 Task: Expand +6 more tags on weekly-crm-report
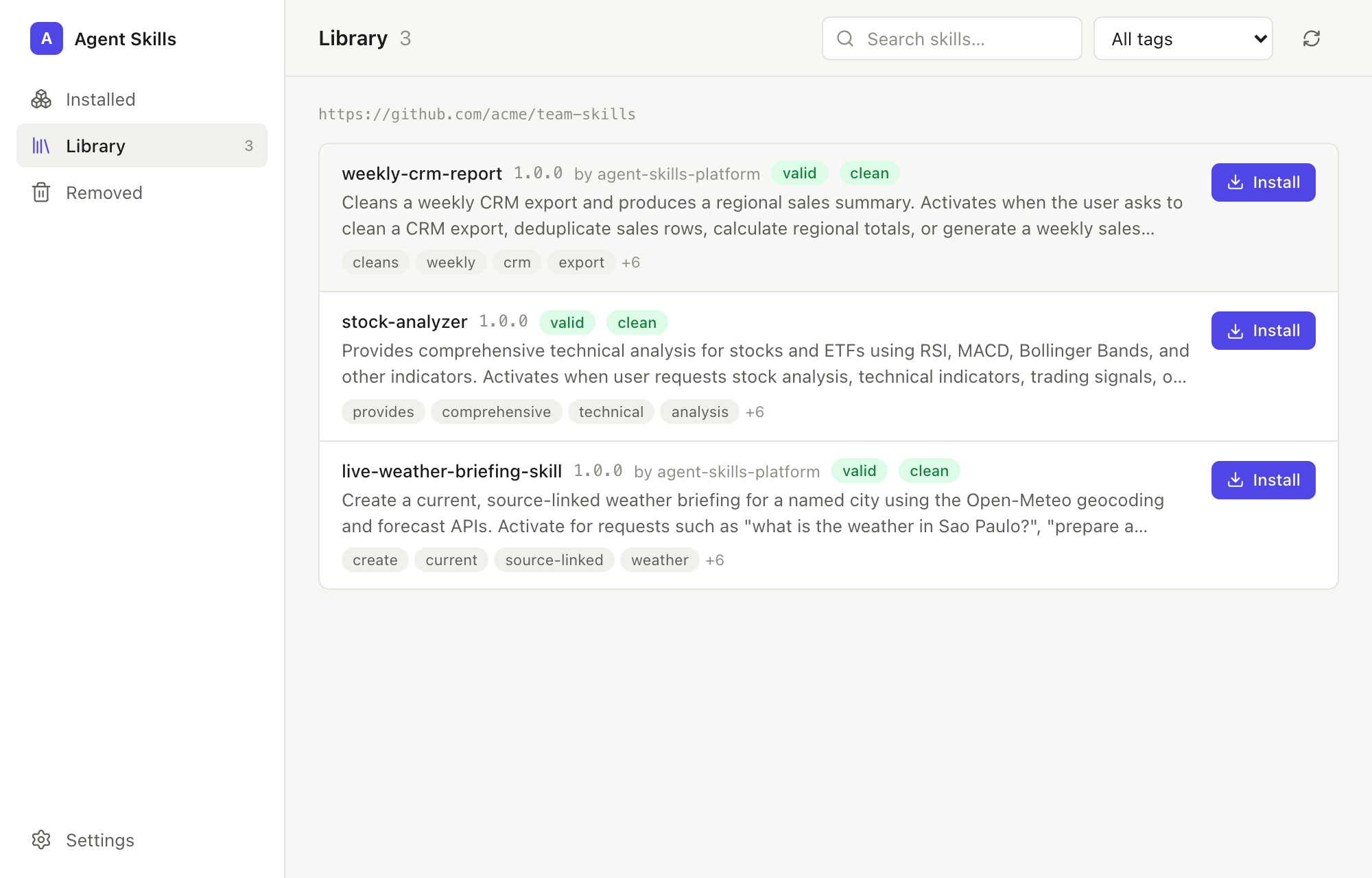[630, 263]
